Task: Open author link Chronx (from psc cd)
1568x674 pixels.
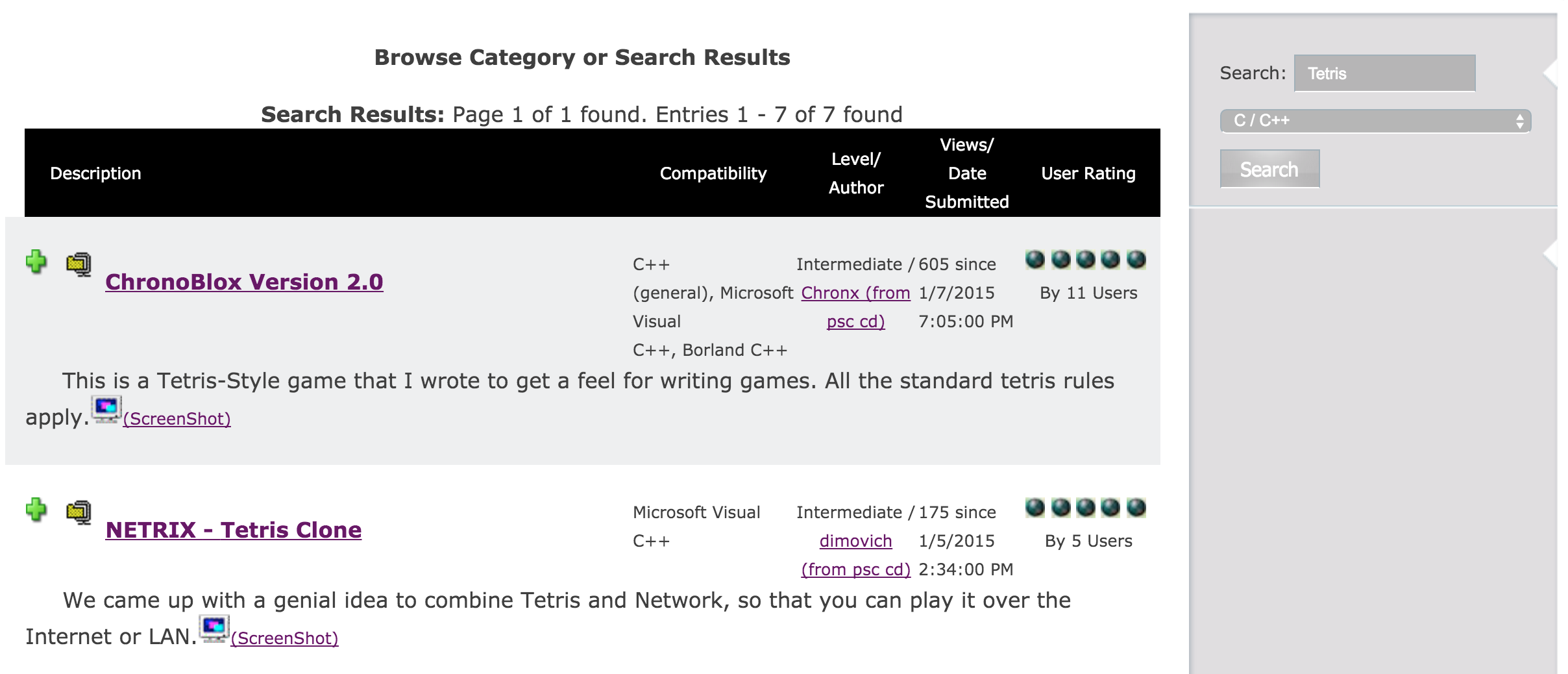Action: click(x=855, y=293)
